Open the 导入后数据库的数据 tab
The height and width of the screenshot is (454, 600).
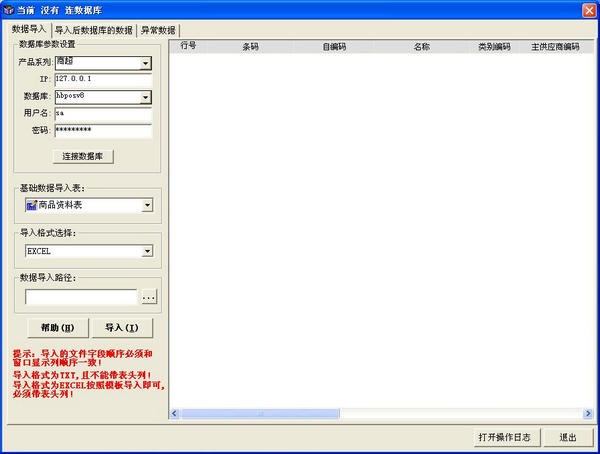[93, 30]
